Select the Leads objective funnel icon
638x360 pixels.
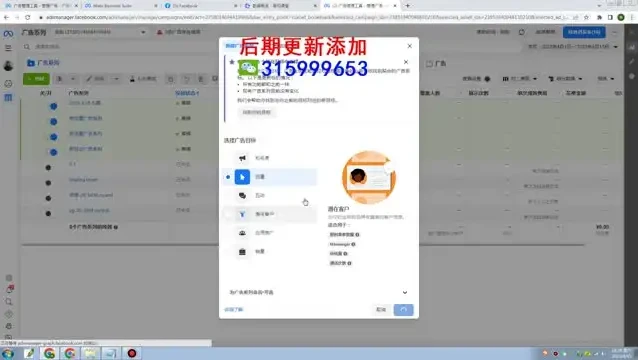242,214
